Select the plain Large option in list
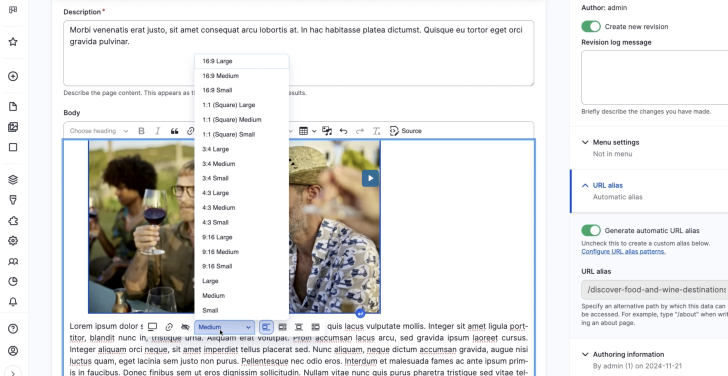Viewport: 728px width, 376px height. click(241, 281)
